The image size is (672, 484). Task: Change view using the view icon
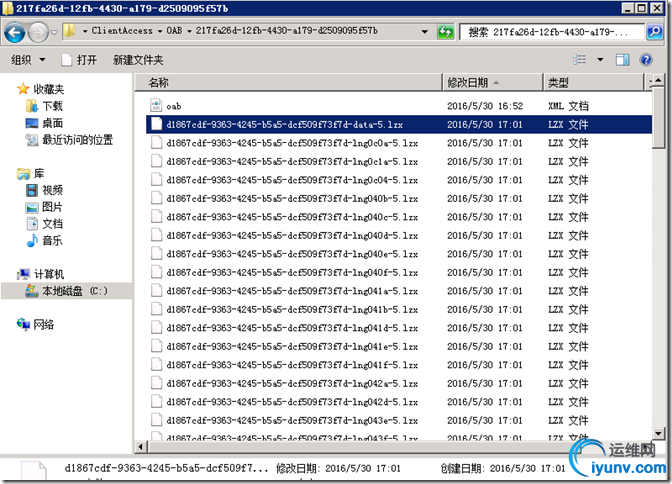579,60
